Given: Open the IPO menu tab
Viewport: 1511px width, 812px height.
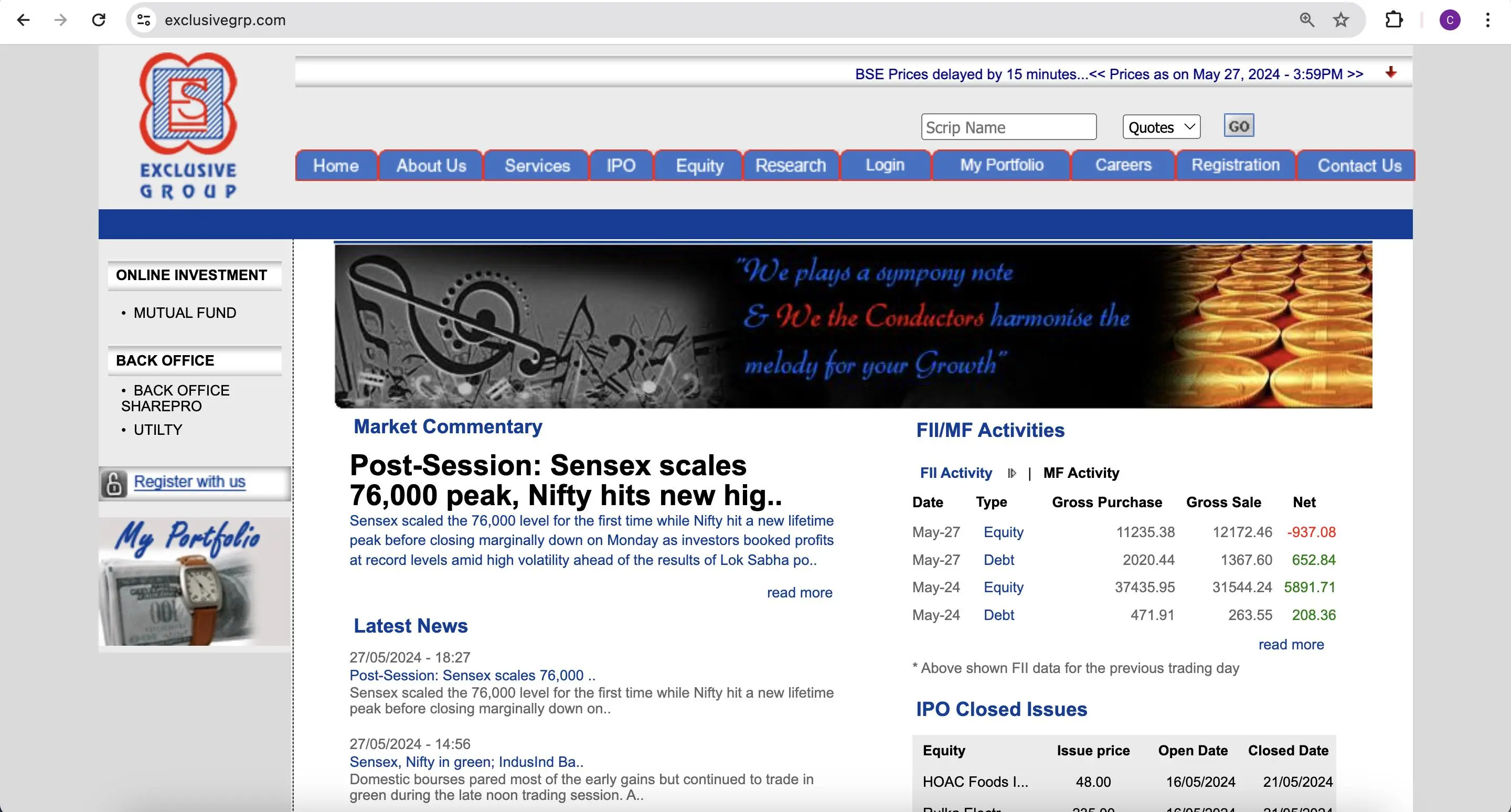Looking at the screenshot, I should click(x=621, y=165).
